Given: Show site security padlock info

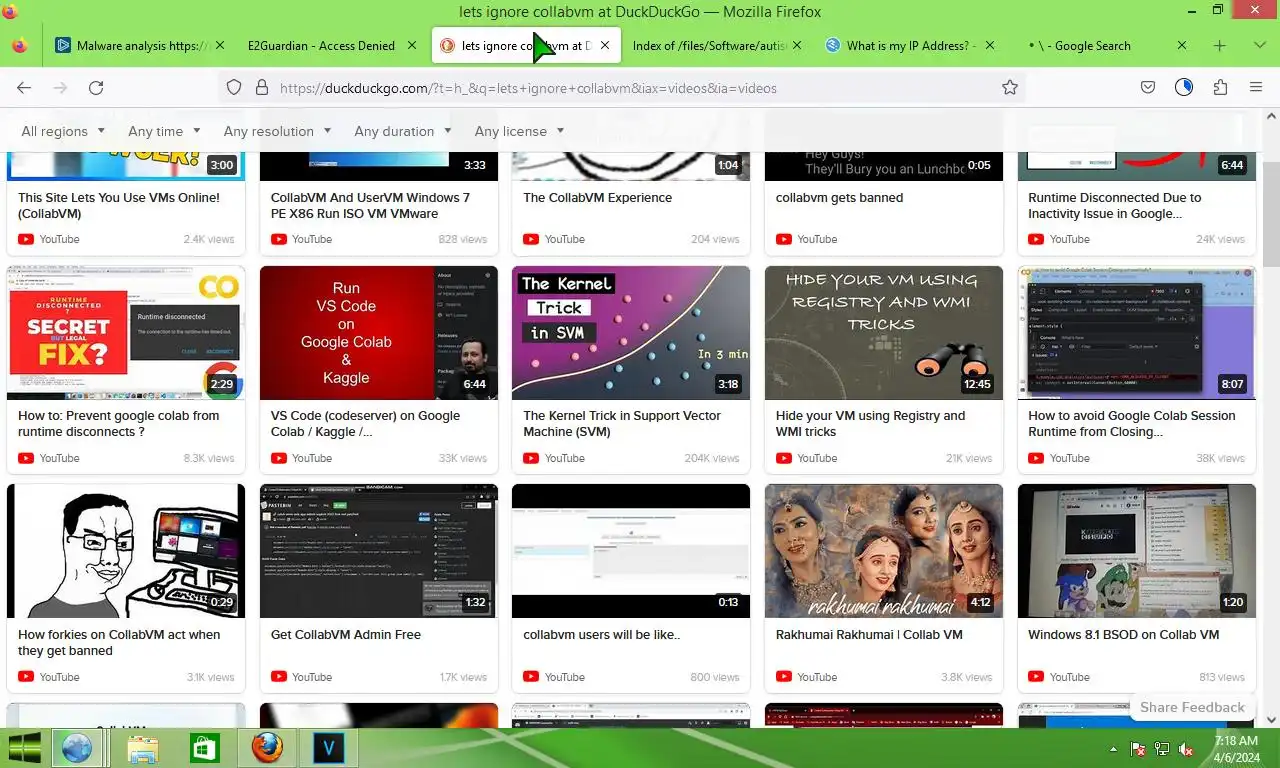Looking at the screenshot, I should coord(262,88).
